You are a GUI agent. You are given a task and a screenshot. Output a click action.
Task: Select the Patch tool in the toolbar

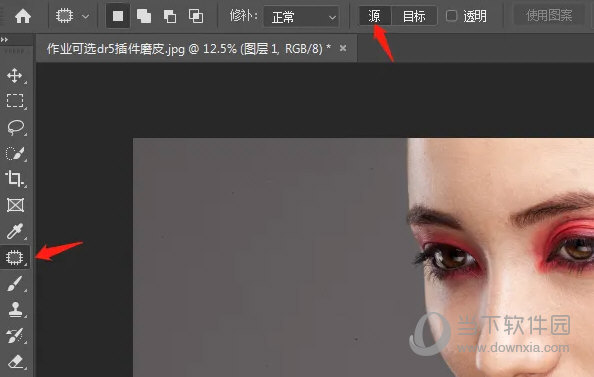coord(15,257)
